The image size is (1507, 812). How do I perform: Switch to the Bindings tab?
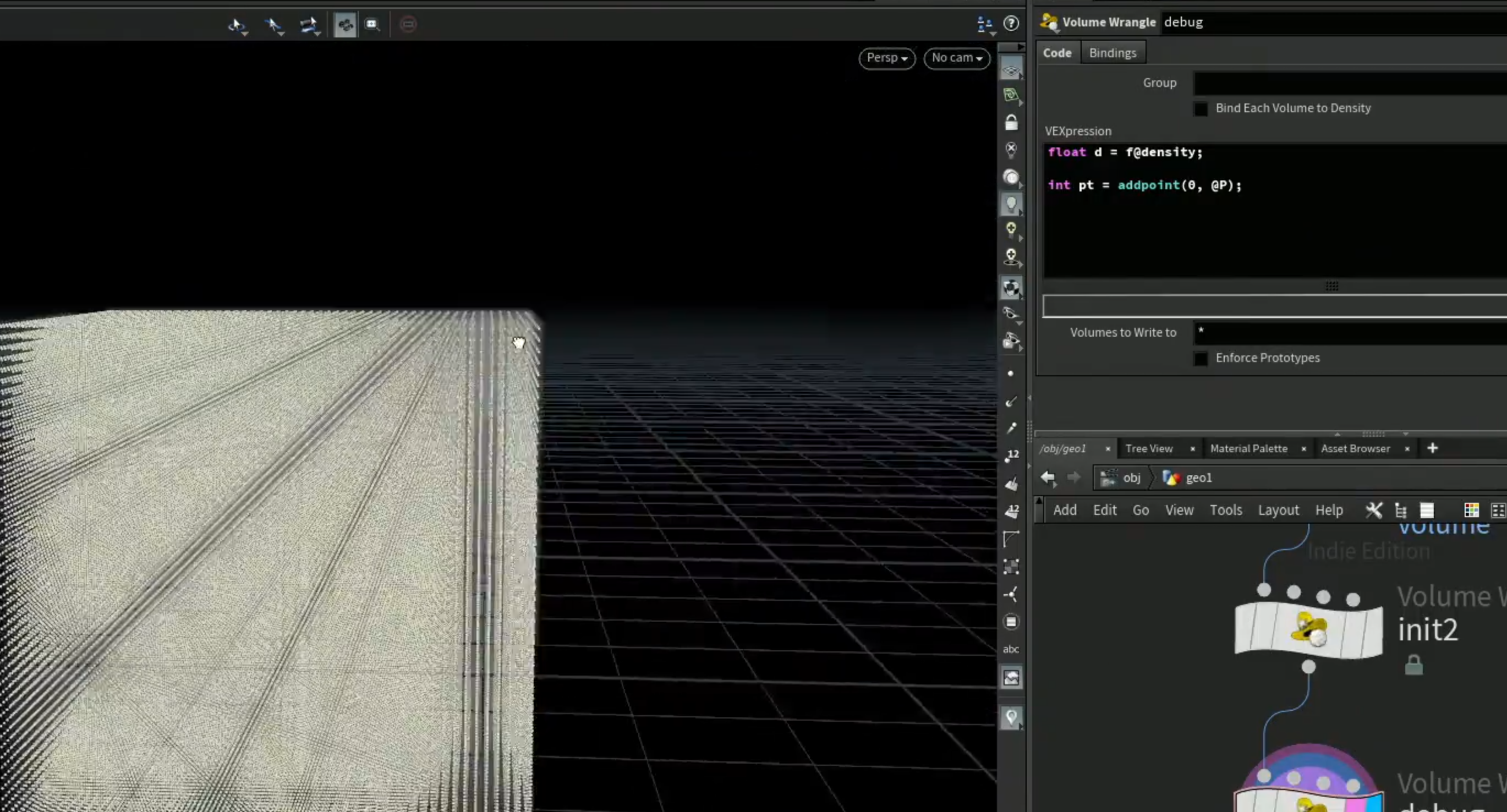(x=1112, y=53)
